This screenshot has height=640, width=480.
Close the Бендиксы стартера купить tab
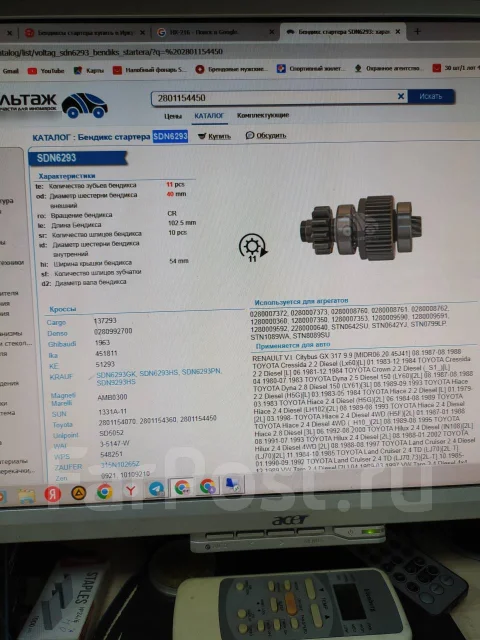[x=142, y=33]
